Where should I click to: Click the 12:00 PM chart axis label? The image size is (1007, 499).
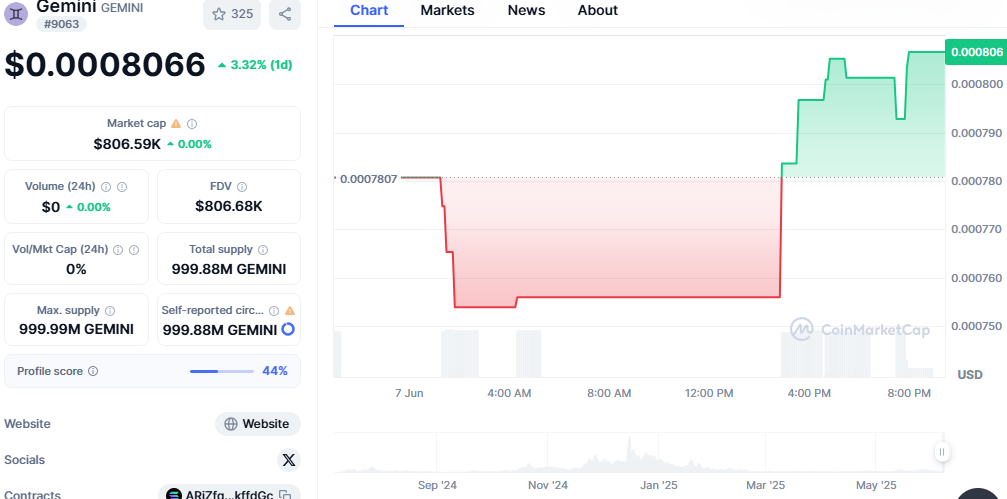(709, 393)
